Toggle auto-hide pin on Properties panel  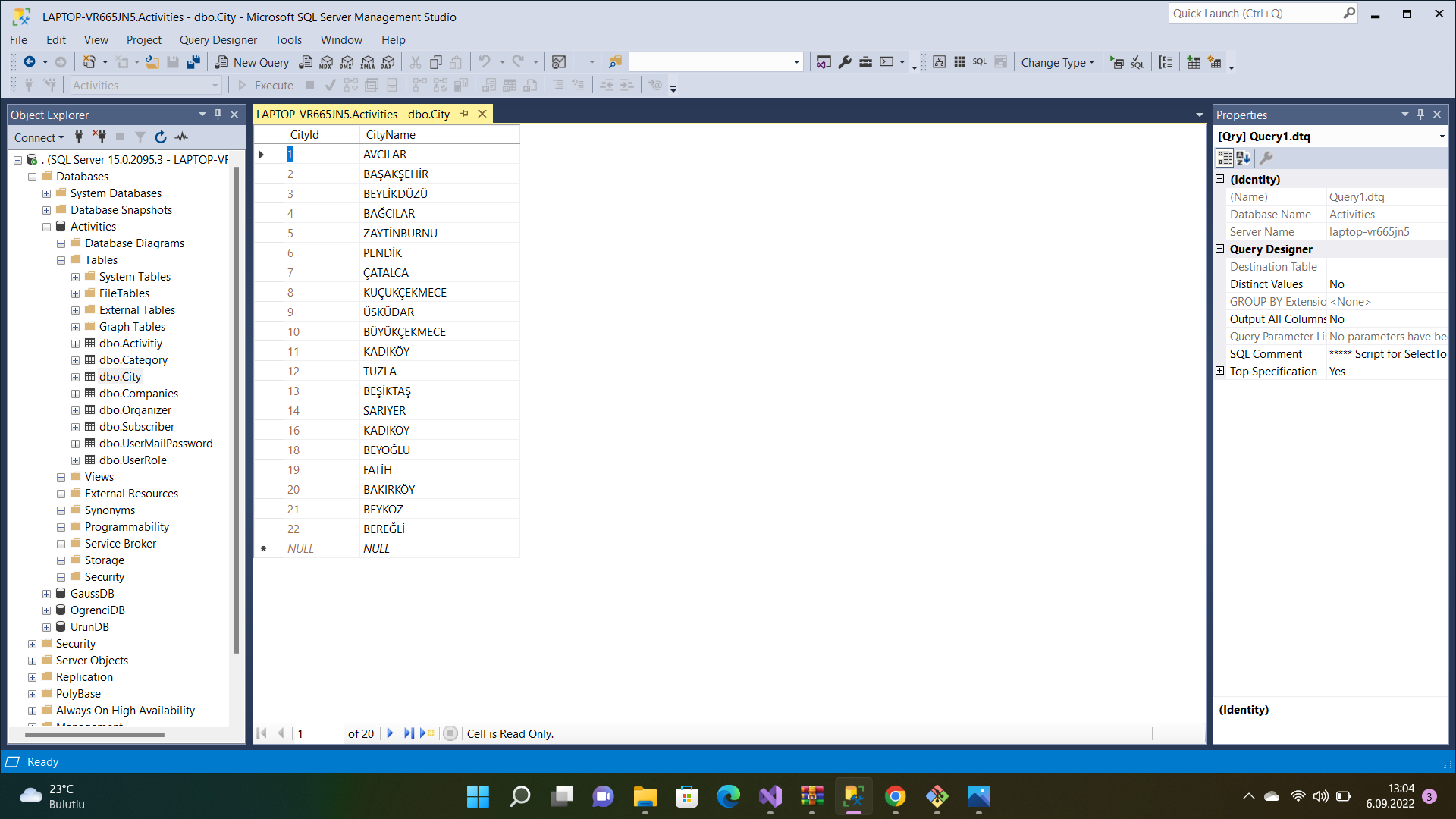pyautogui.click(x=1420, y=115)
